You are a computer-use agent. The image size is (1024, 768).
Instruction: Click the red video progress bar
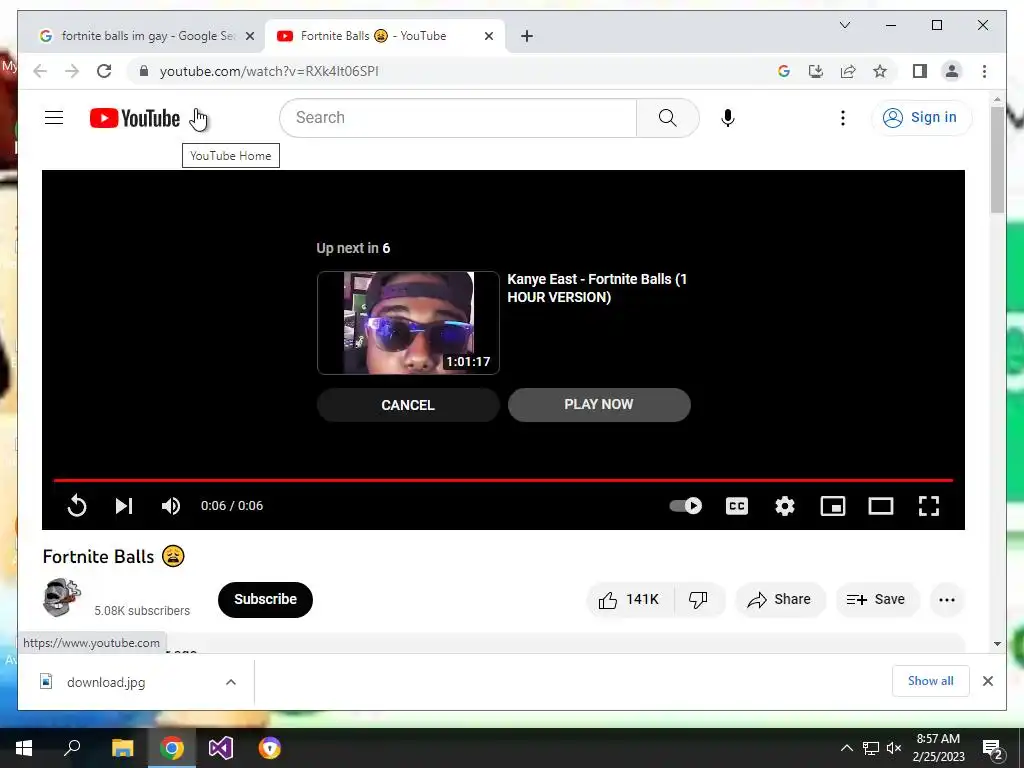(x=503, y=480)
